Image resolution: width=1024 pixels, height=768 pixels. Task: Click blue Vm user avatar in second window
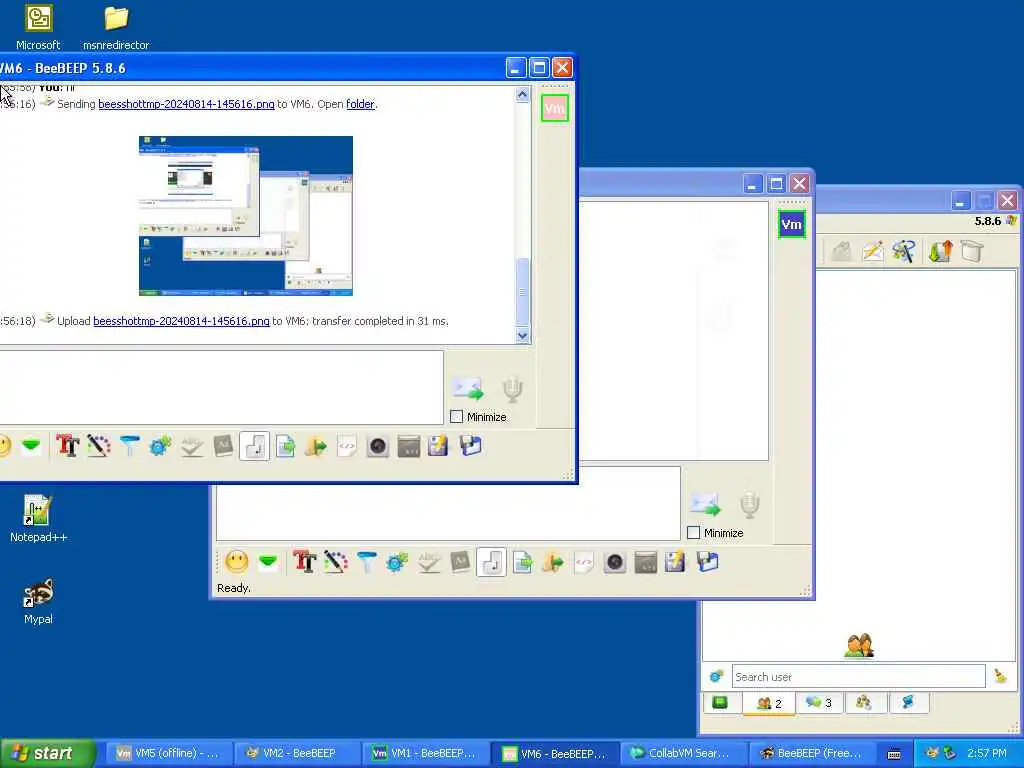[x=792, y=225]
